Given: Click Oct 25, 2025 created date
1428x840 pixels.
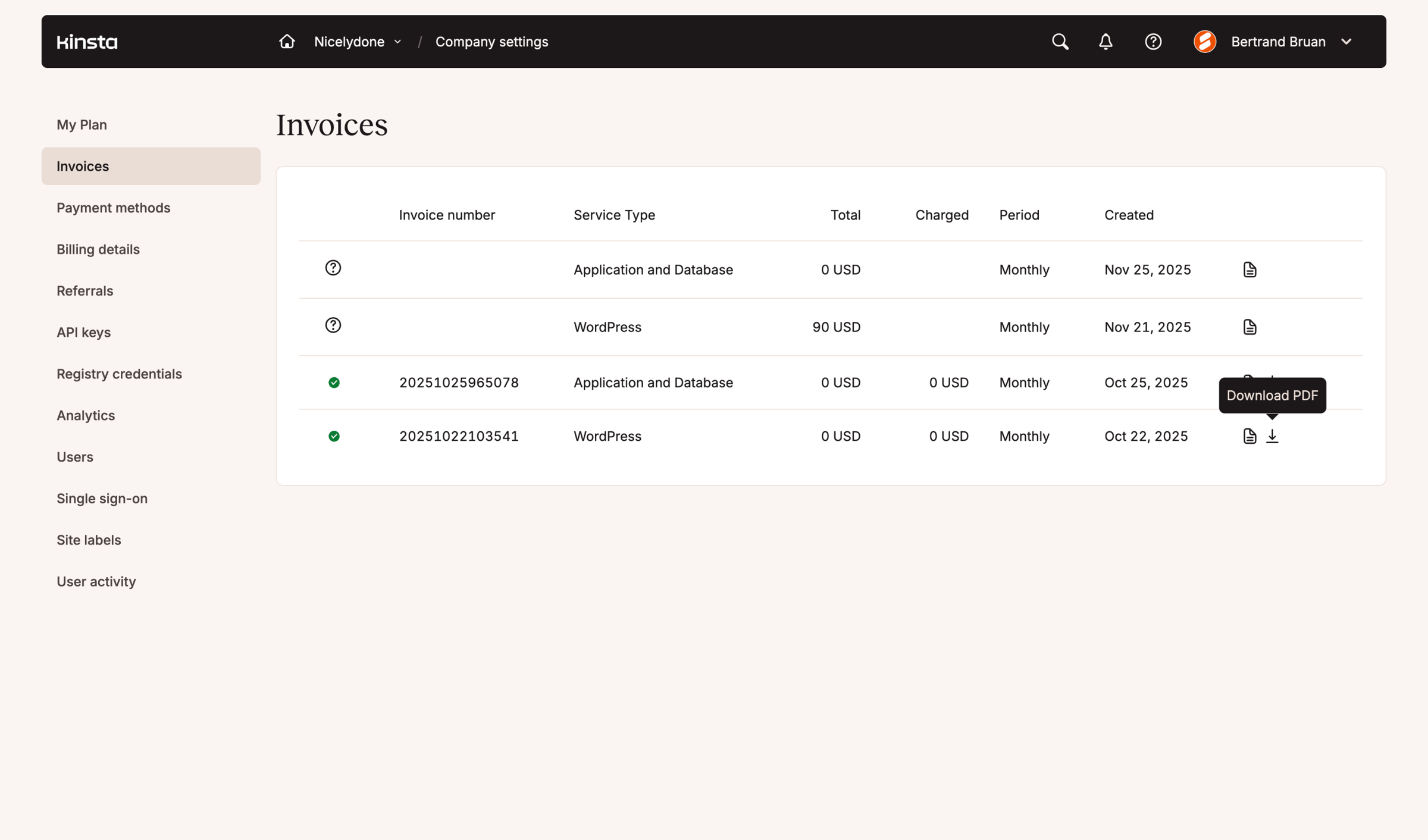Looking at the screenshot, I should [1146, 383].
